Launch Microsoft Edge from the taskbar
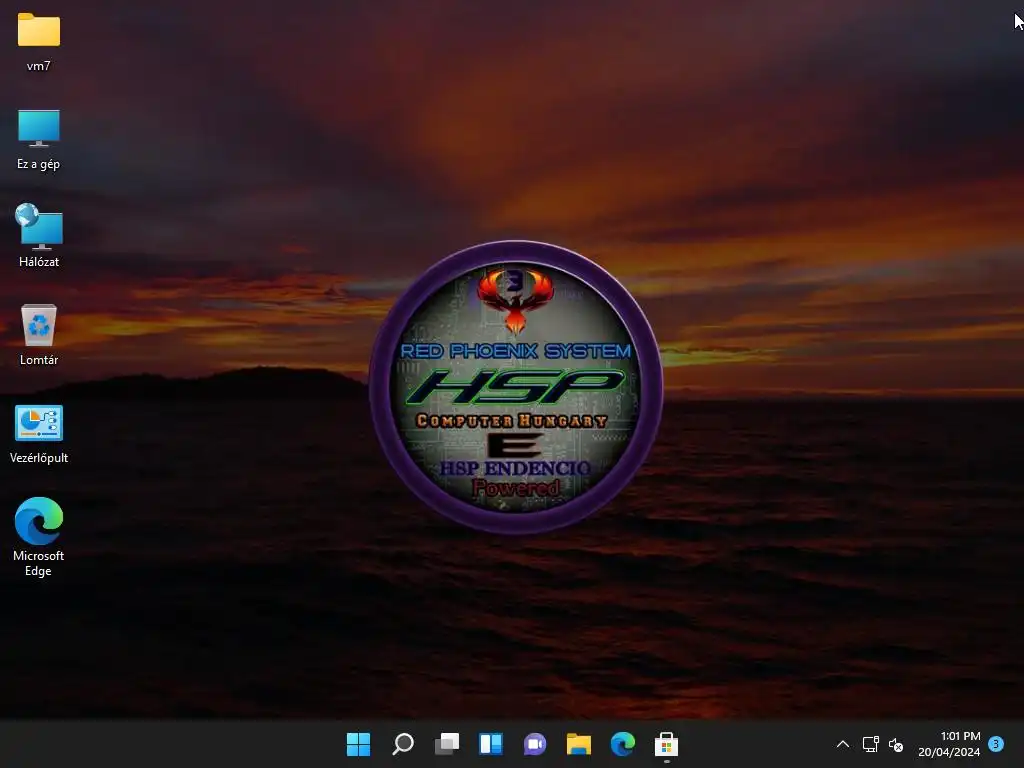Screen dimensions: 1024x768 coord(623,744)
